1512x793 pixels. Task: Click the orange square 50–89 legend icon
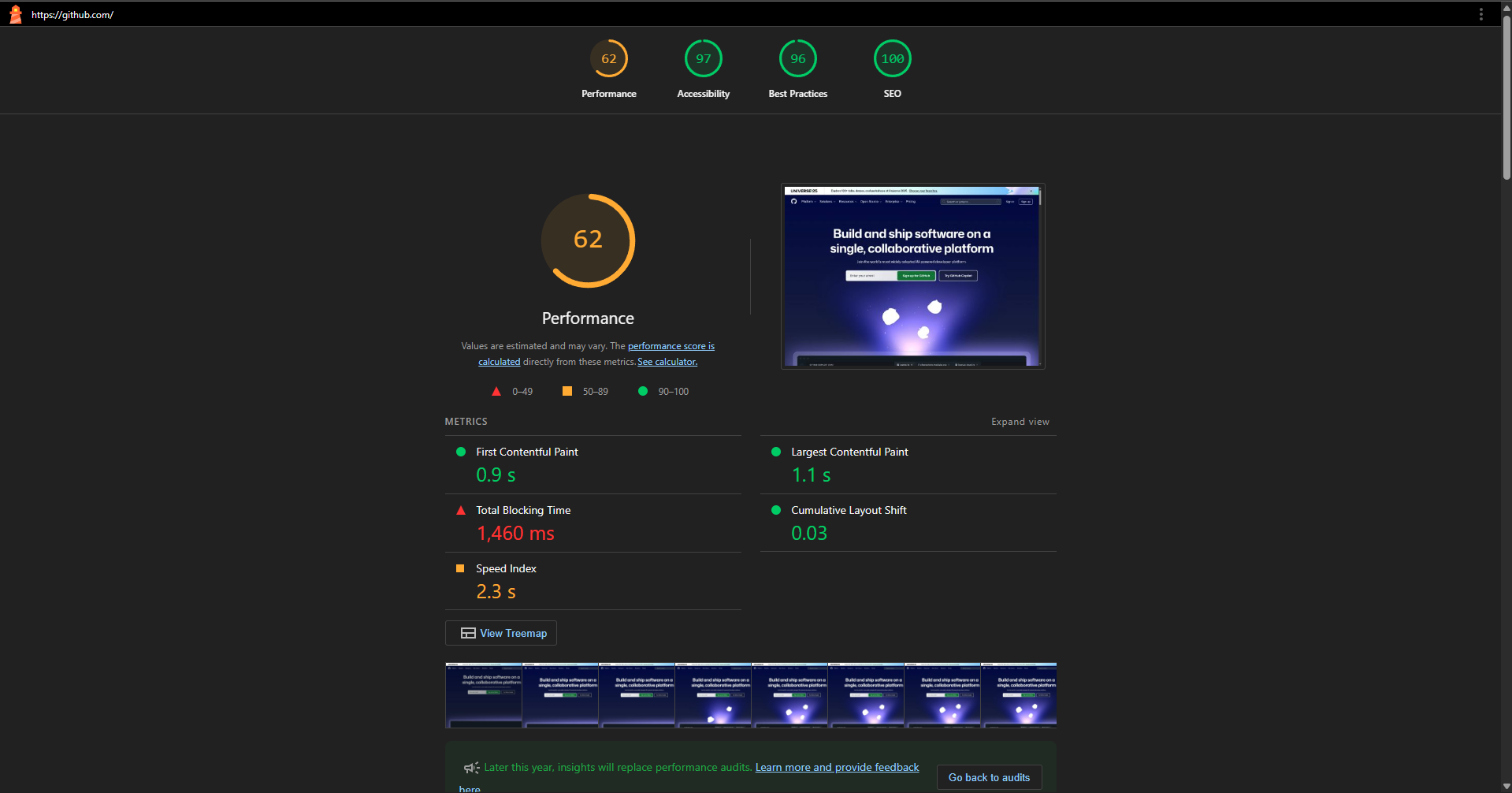click(x=567, y=391)
